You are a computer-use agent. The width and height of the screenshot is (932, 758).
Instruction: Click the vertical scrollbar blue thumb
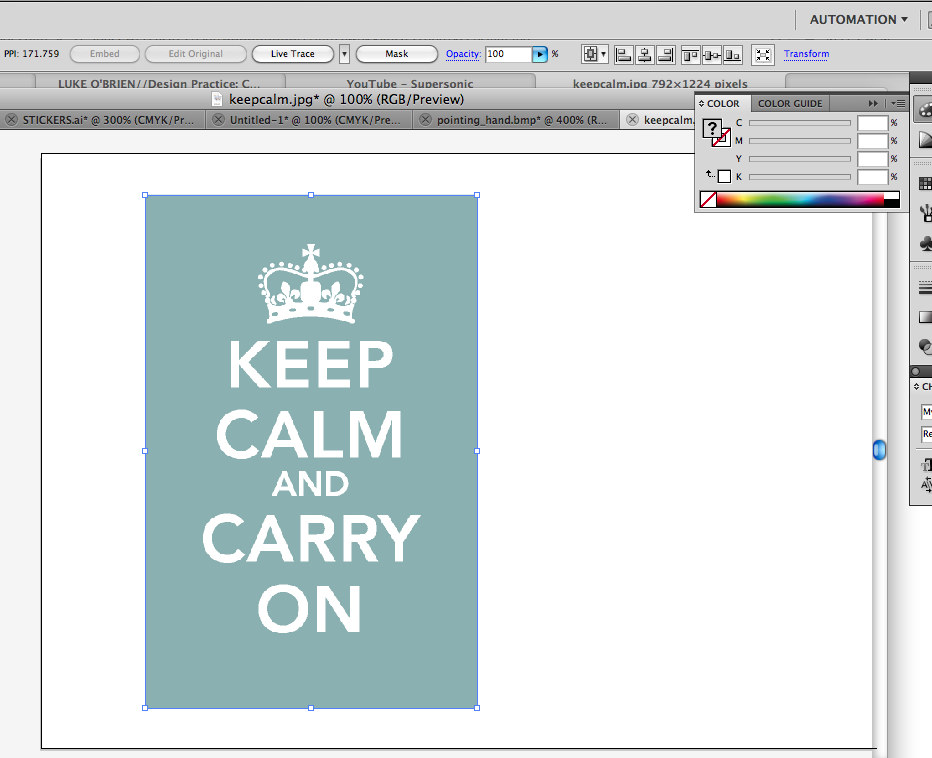point(880,450)
